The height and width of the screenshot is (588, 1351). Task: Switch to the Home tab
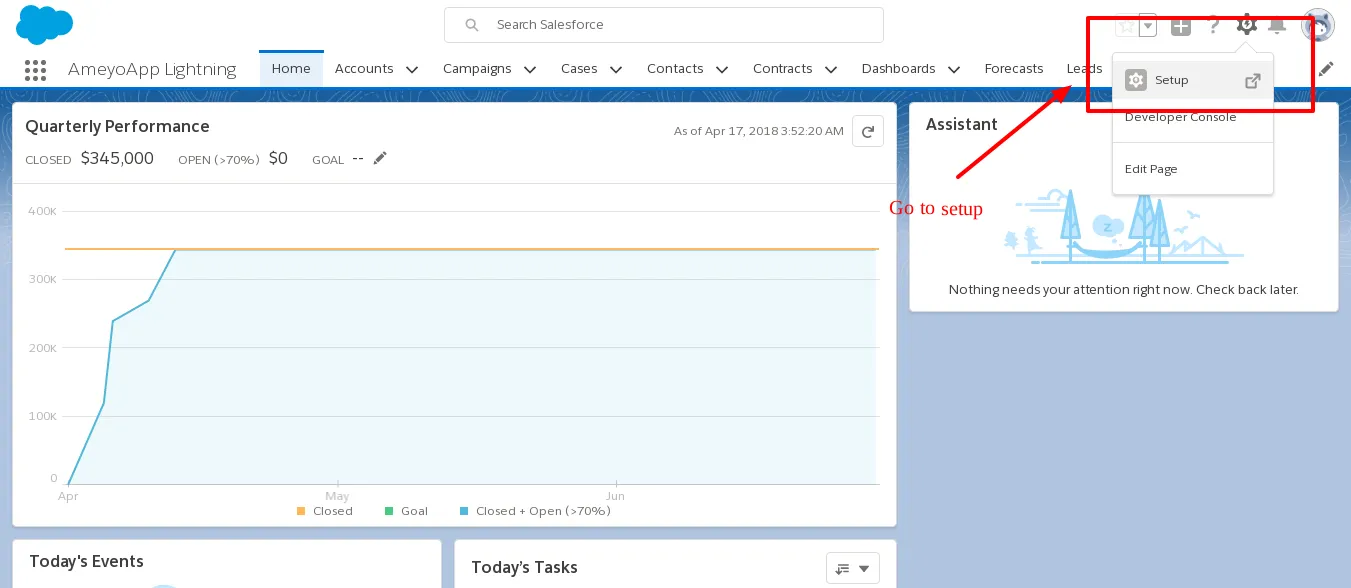[291, 68]
